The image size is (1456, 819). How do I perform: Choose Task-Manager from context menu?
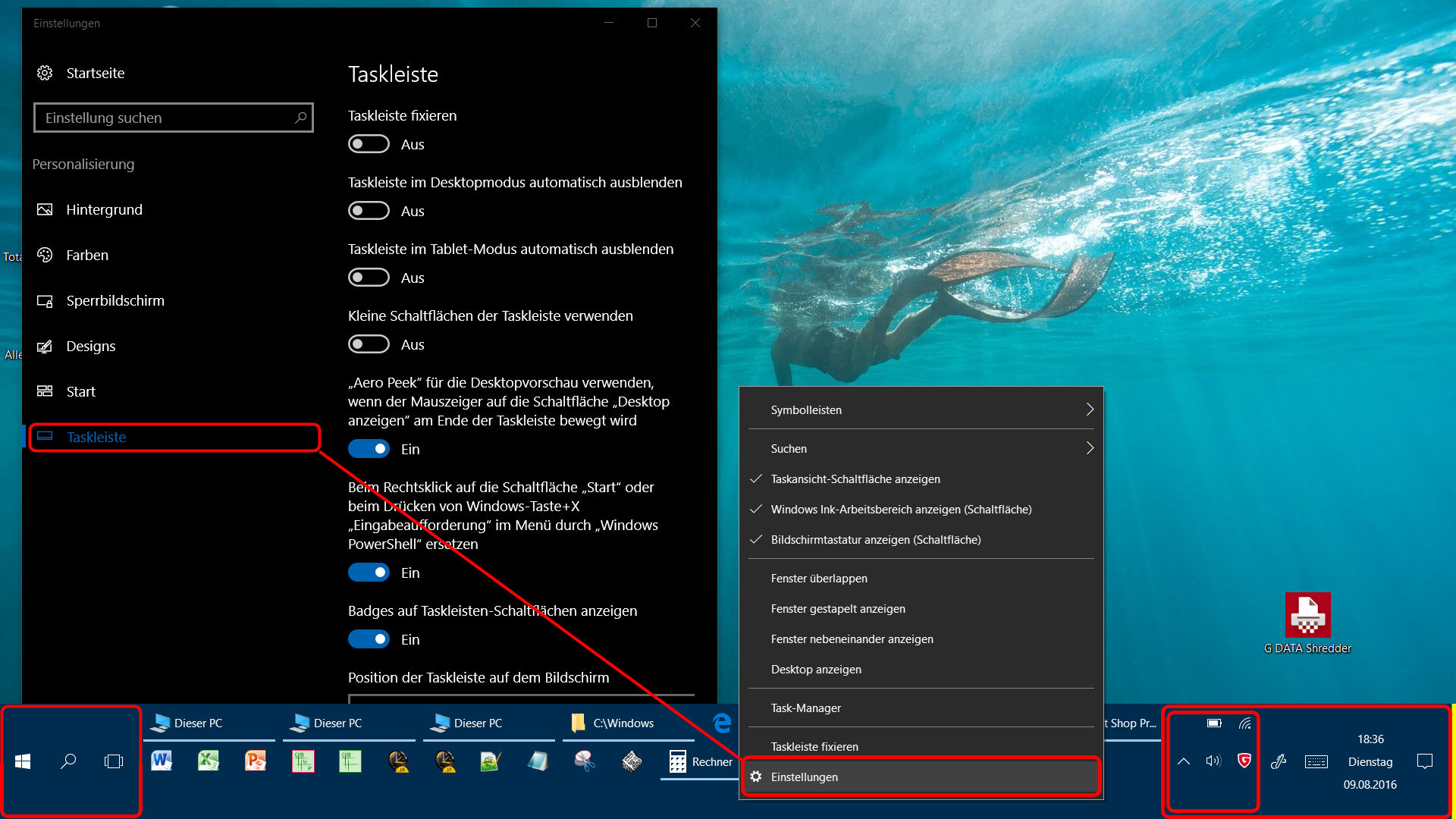coord(806,708)
